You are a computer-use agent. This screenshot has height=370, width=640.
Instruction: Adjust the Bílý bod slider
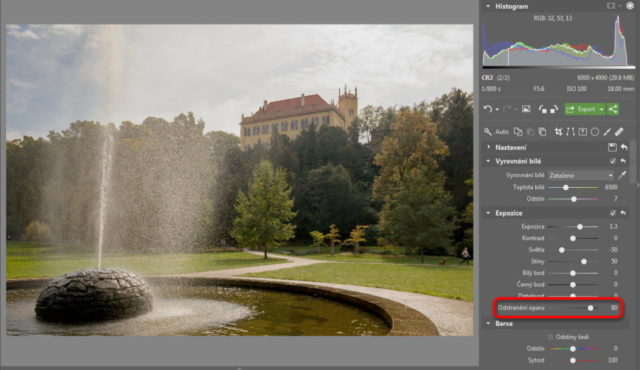click(x=573, y=273)
